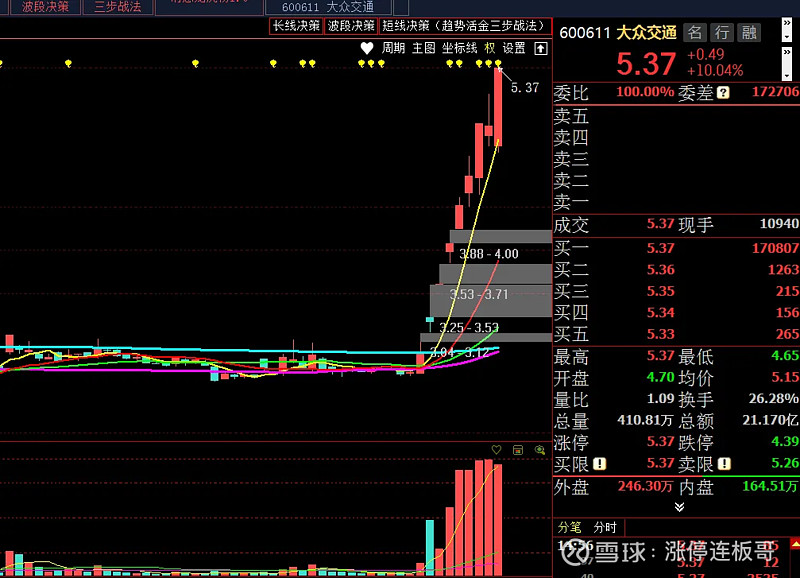Click the 融 margin trading button
Viewport: 800px width, 578px height.
click(x=749, y=33)
